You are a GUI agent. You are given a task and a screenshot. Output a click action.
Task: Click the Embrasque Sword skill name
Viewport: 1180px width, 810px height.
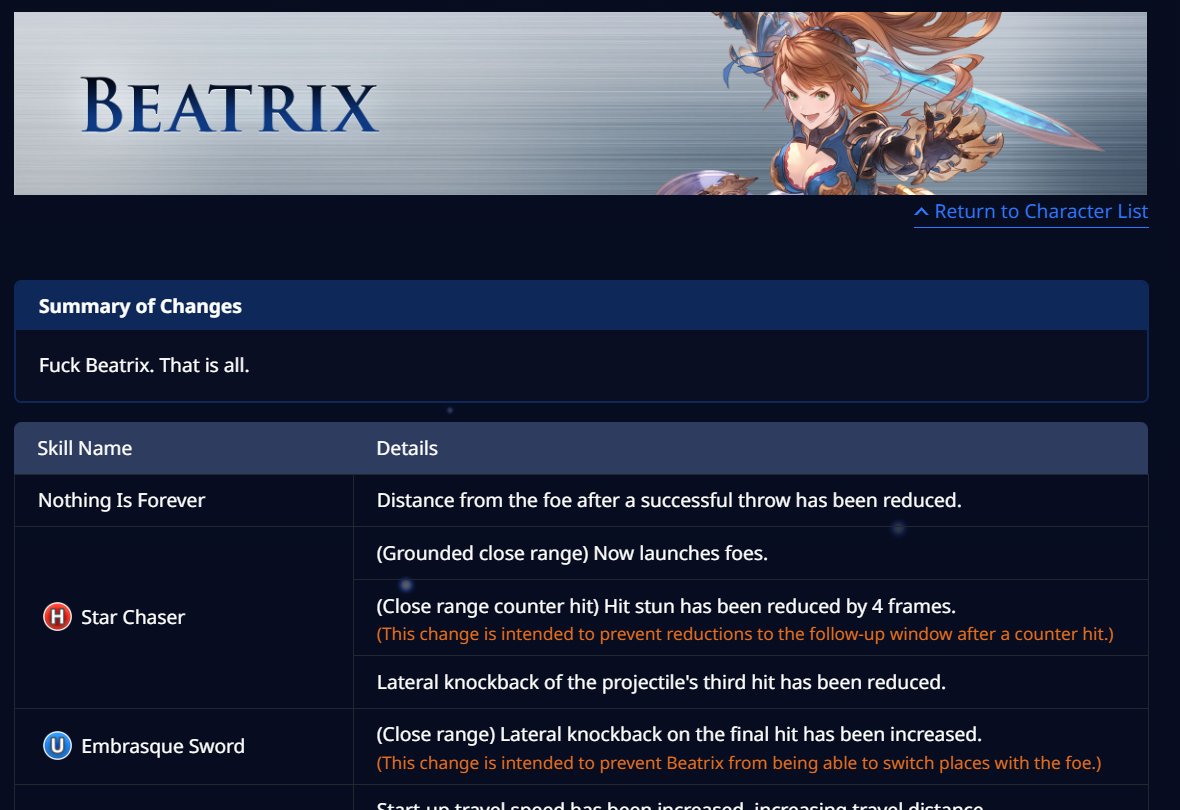pos(163,746)
